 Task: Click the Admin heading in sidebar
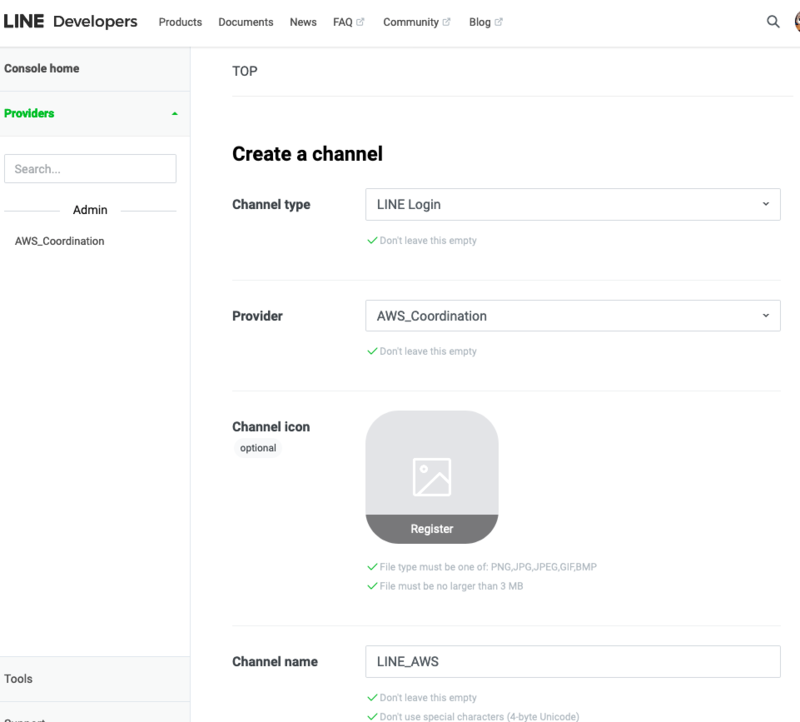pyautogui.click(x=90, y=210)
